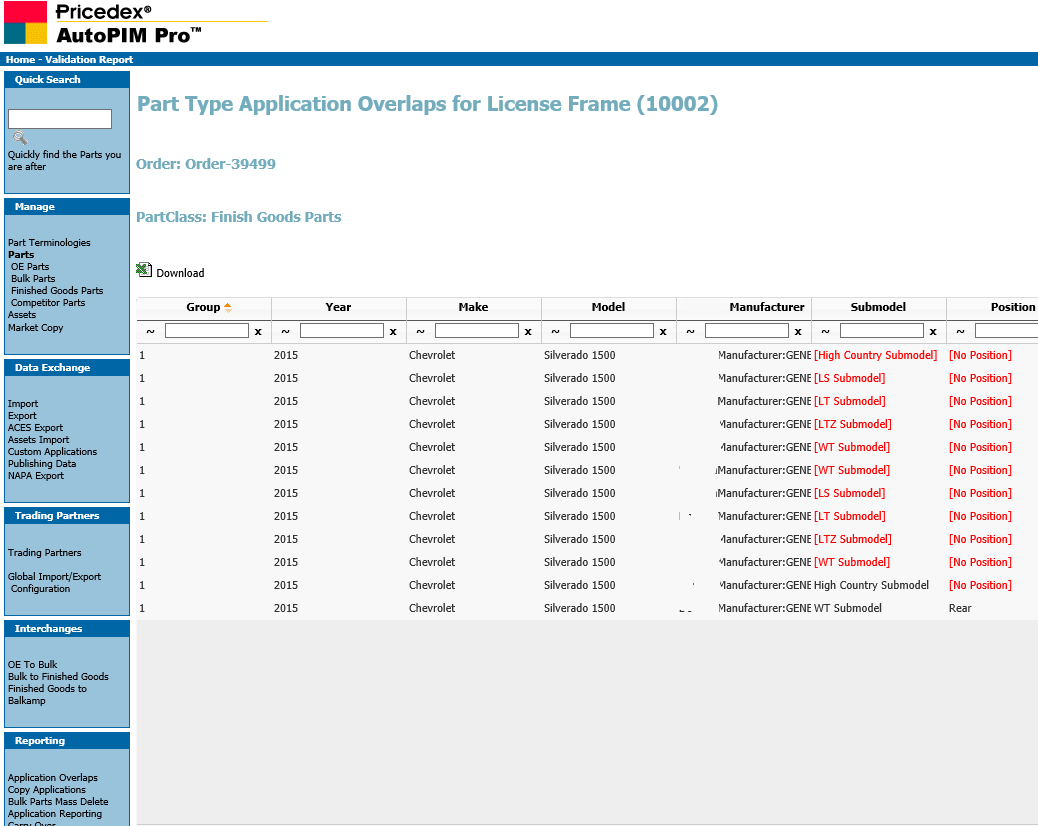Click red [High Country Submodel] cell
Viewport: 1038px width, 826px height.
[875, 355]
